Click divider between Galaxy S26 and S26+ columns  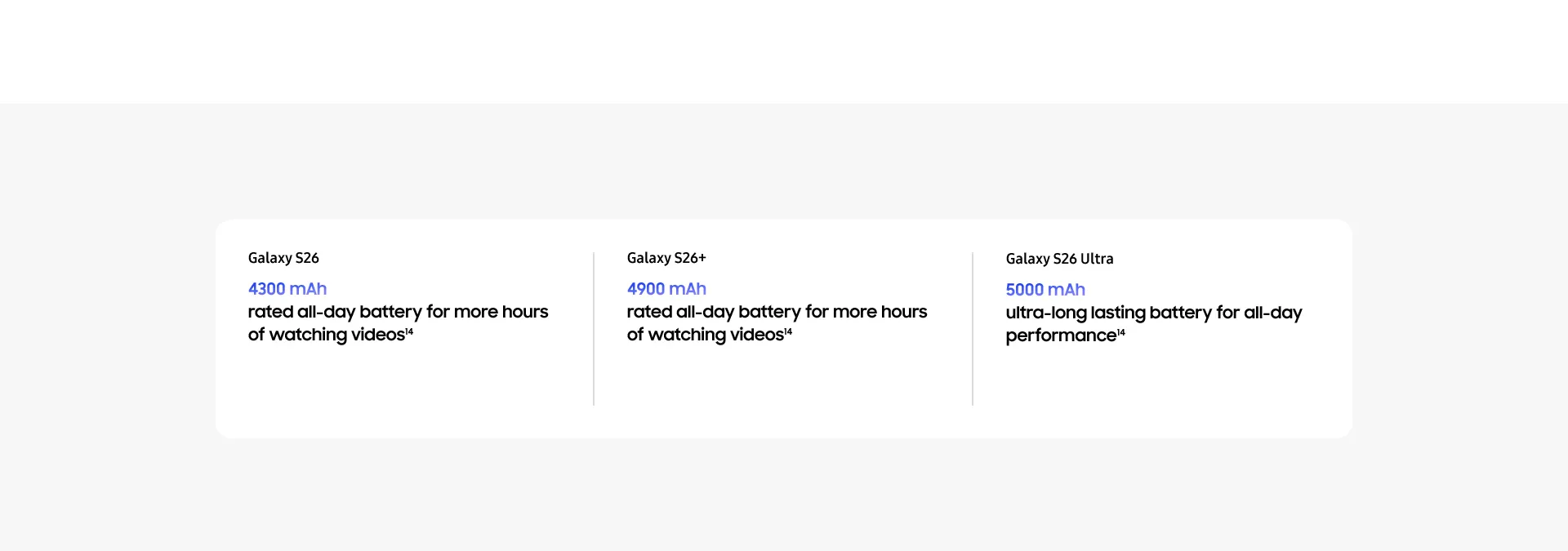tap(594, 329)
